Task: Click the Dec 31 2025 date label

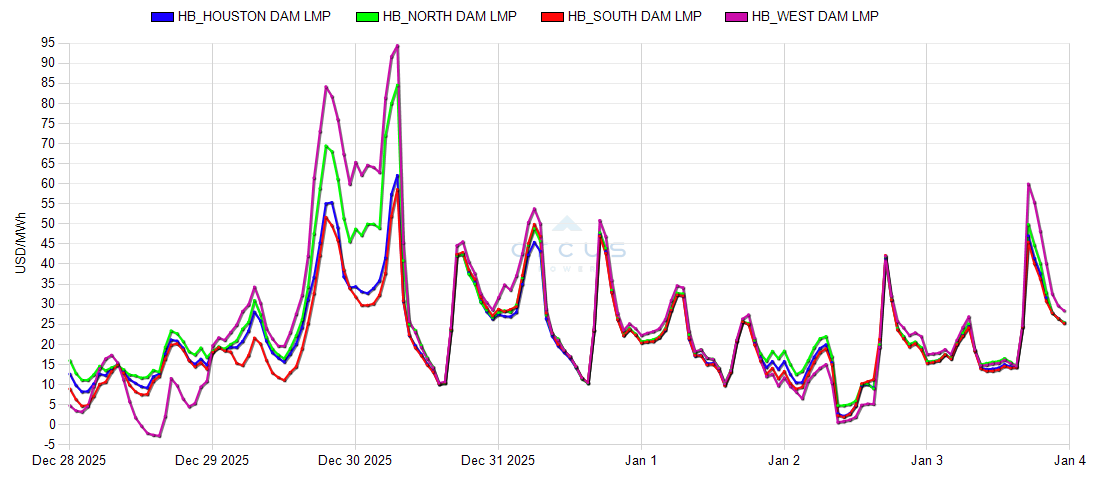Action: coord(498,461)
